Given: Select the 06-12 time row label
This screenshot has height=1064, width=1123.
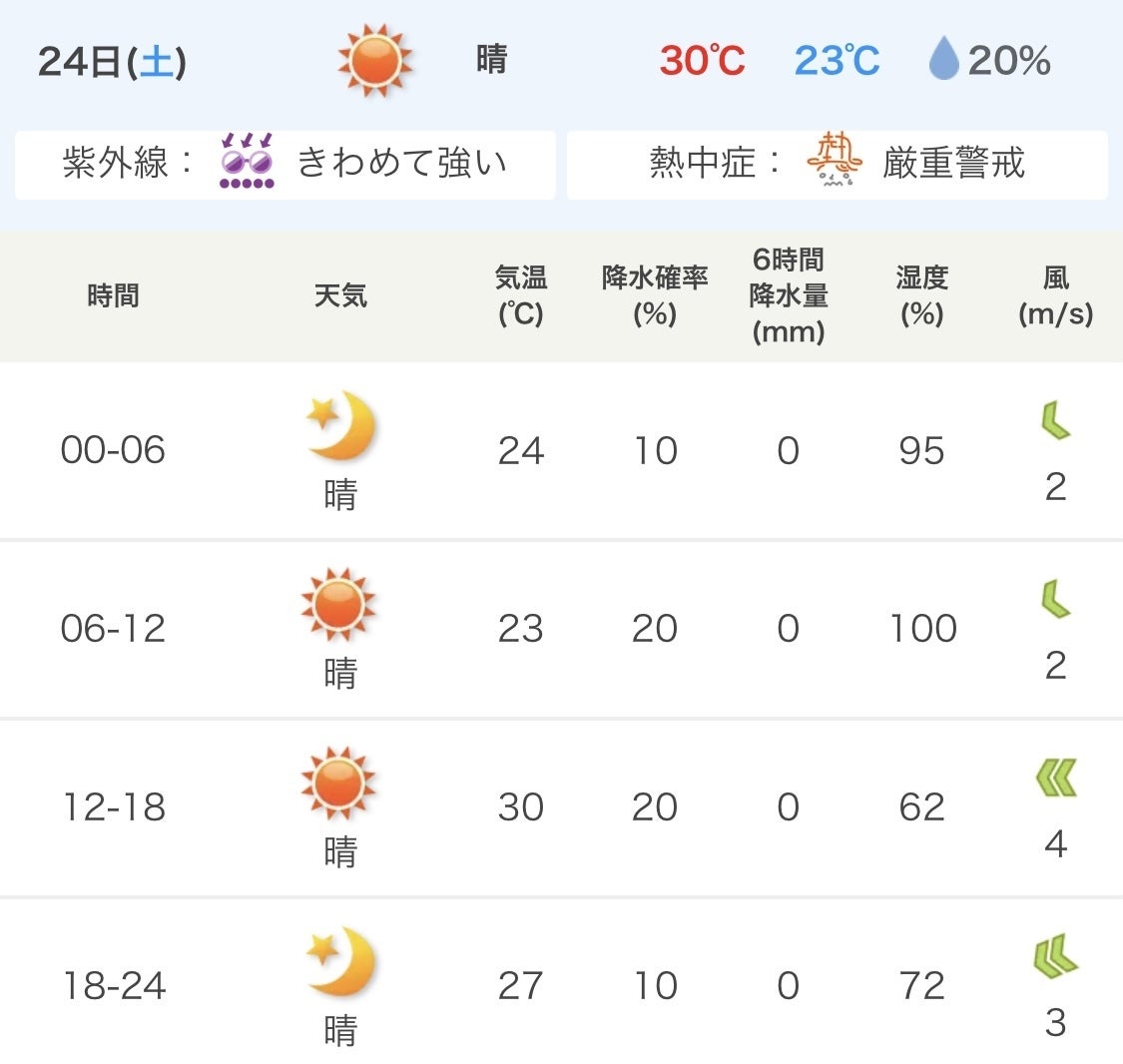Looking at the screenshot, I should tap(113, 629).
